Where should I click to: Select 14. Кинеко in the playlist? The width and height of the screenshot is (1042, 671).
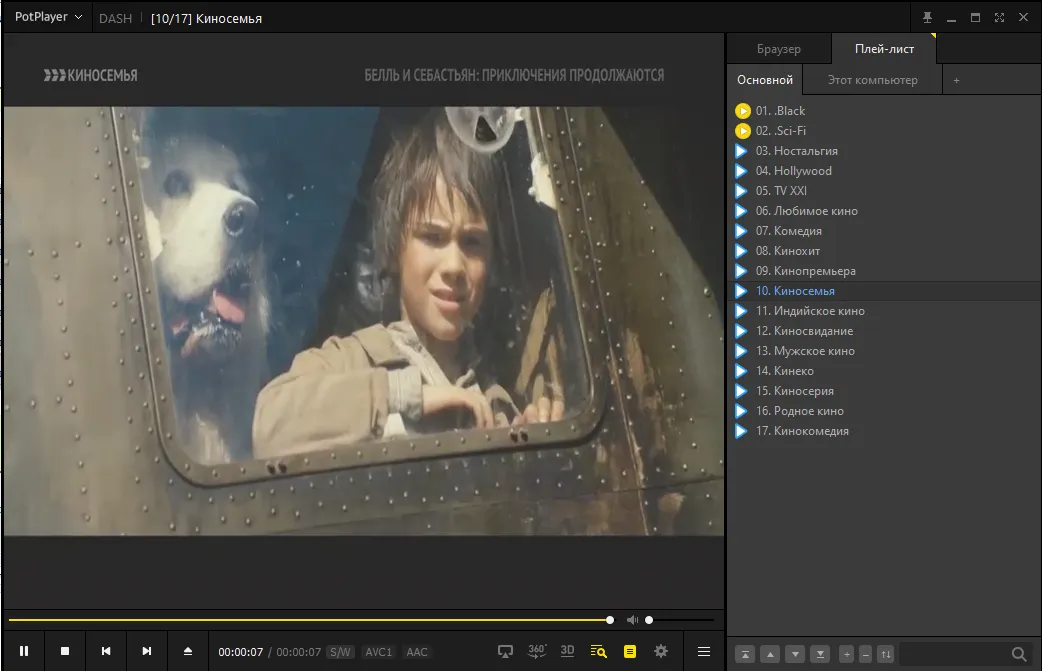[884, 371]
